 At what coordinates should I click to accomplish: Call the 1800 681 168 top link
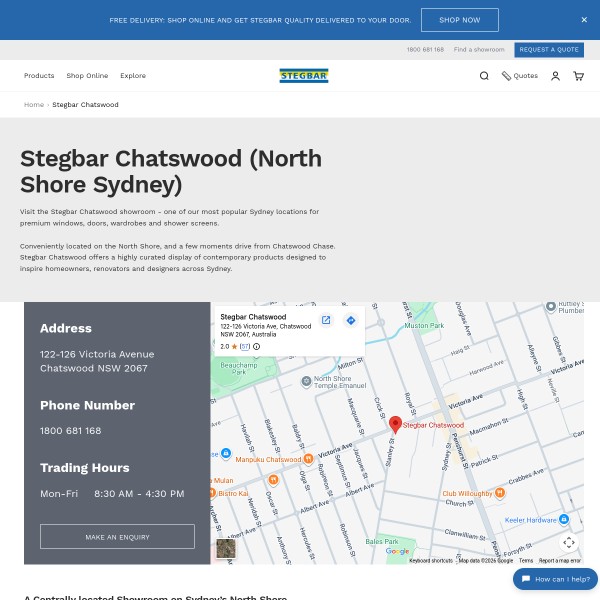pos(425,50)
